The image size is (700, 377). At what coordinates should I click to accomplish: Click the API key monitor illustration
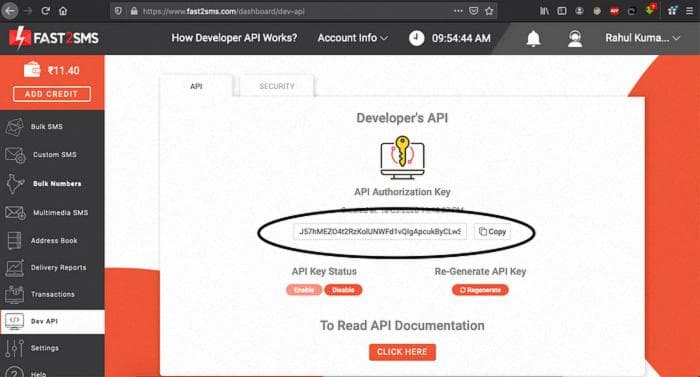tap(402, 157)
